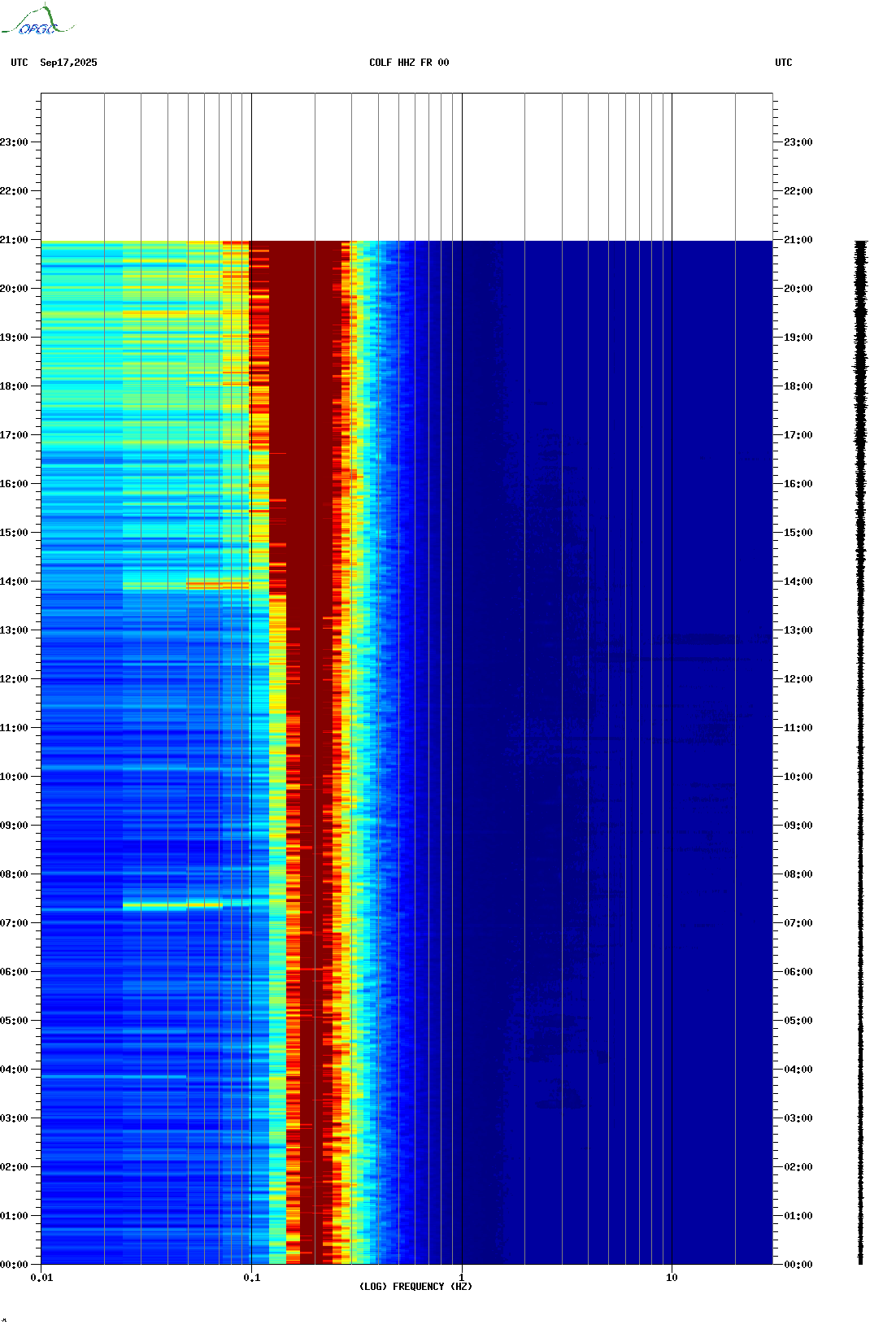
Task: Select 13:00 on the right time axis
Action: tap(798, 630)
